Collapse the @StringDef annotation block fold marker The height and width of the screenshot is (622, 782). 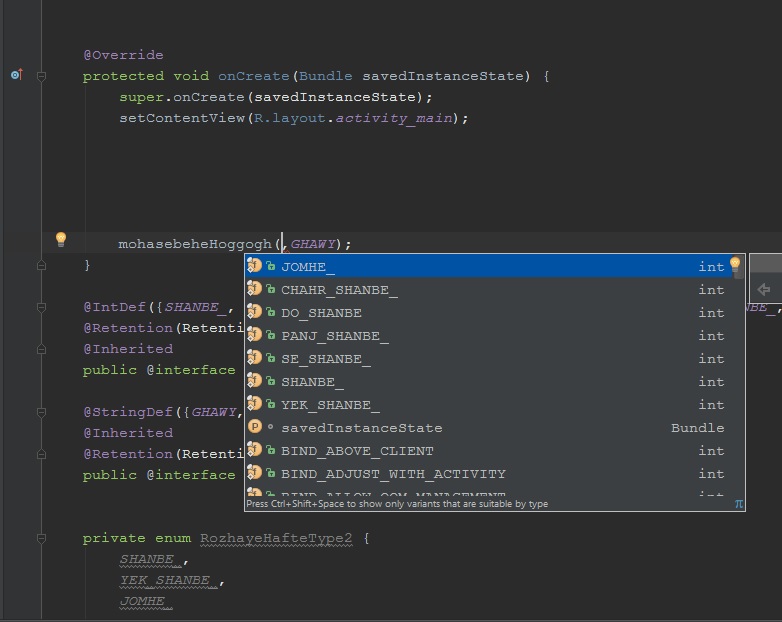(x=41, y=411)
